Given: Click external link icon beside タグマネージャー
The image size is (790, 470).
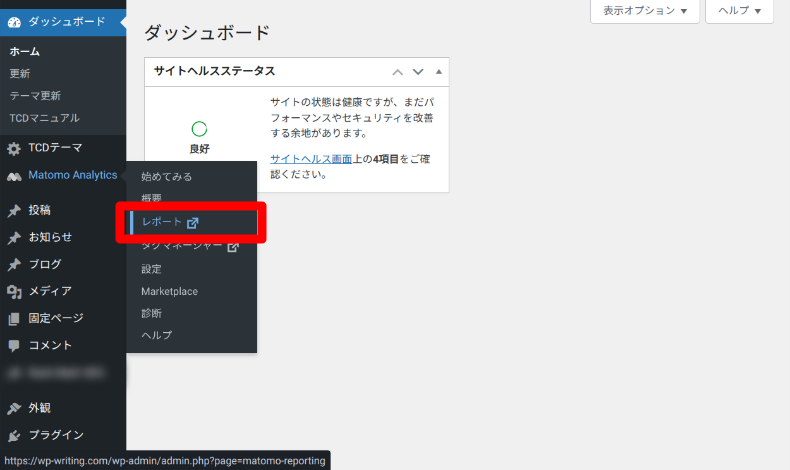Looking at the screenshot, I should tap(233, 247).
